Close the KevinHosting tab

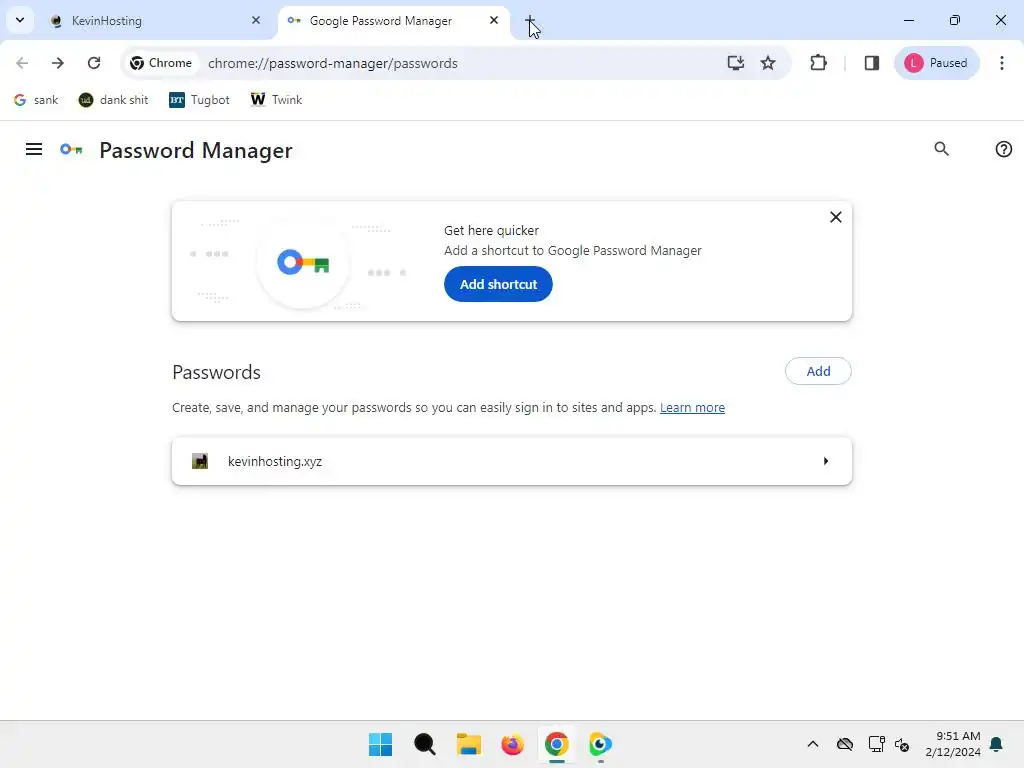(256, 20)
